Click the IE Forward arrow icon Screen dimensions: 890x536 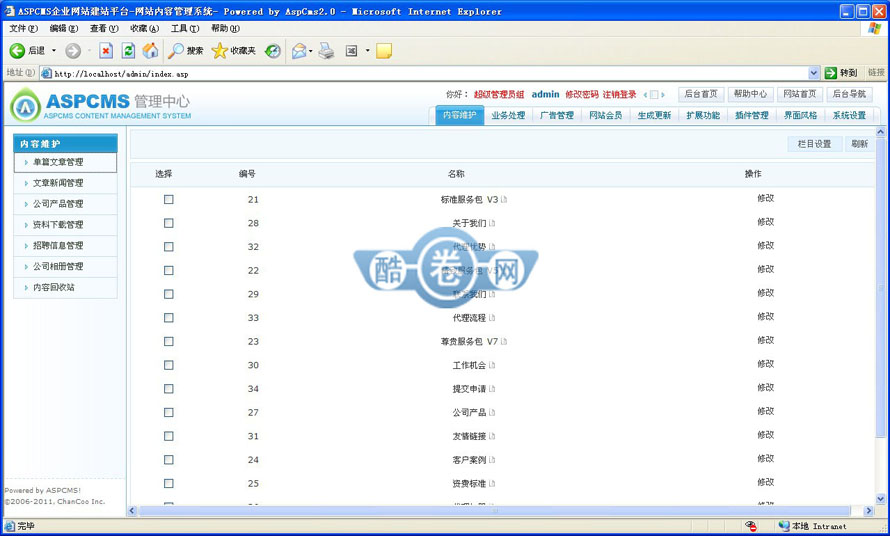tap(73, 51)
